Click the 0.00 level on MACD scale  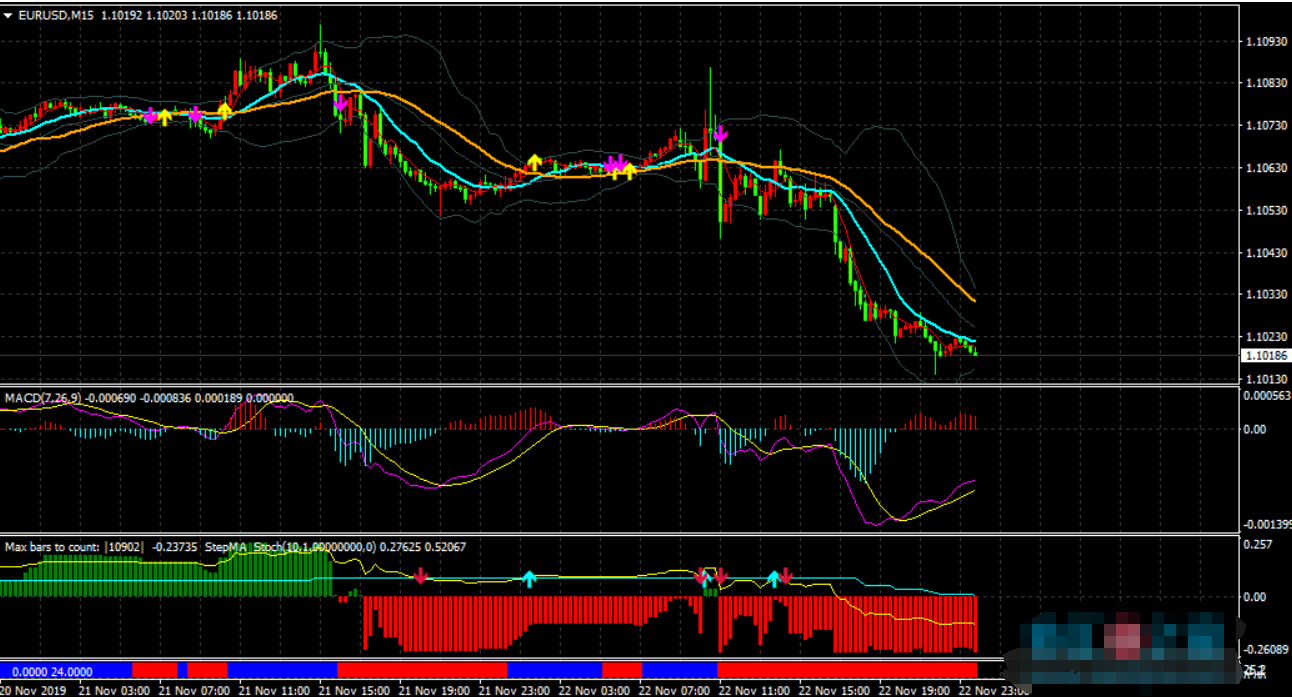coord(1256,430)
